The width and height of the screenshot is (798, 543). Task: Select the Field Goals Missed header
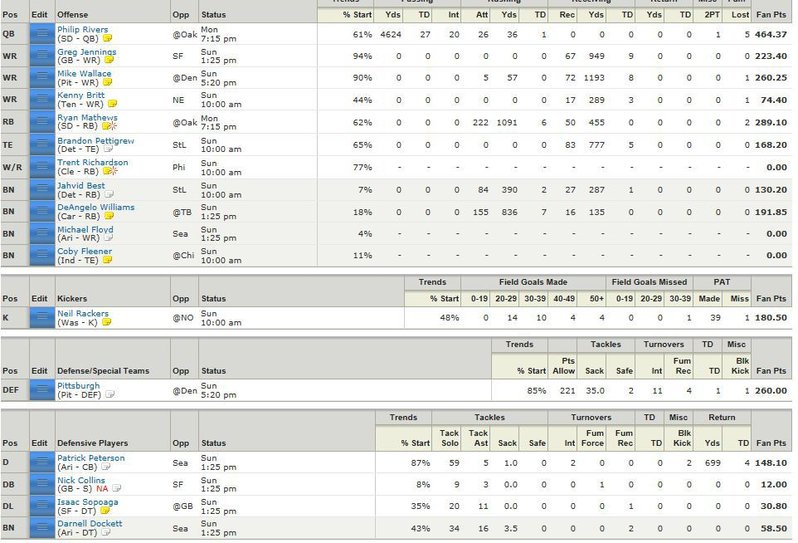pyautogui.click(x=649, y=282)
